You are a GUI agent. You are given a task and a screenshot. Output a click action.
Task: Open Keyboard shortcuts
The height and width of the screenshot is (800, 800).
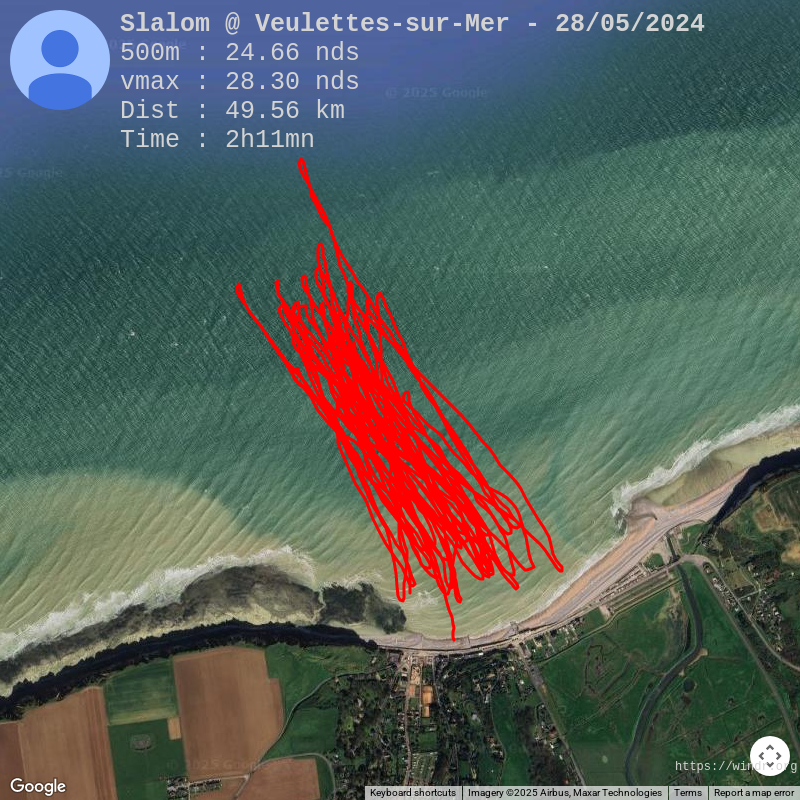(x=413, y=793)
